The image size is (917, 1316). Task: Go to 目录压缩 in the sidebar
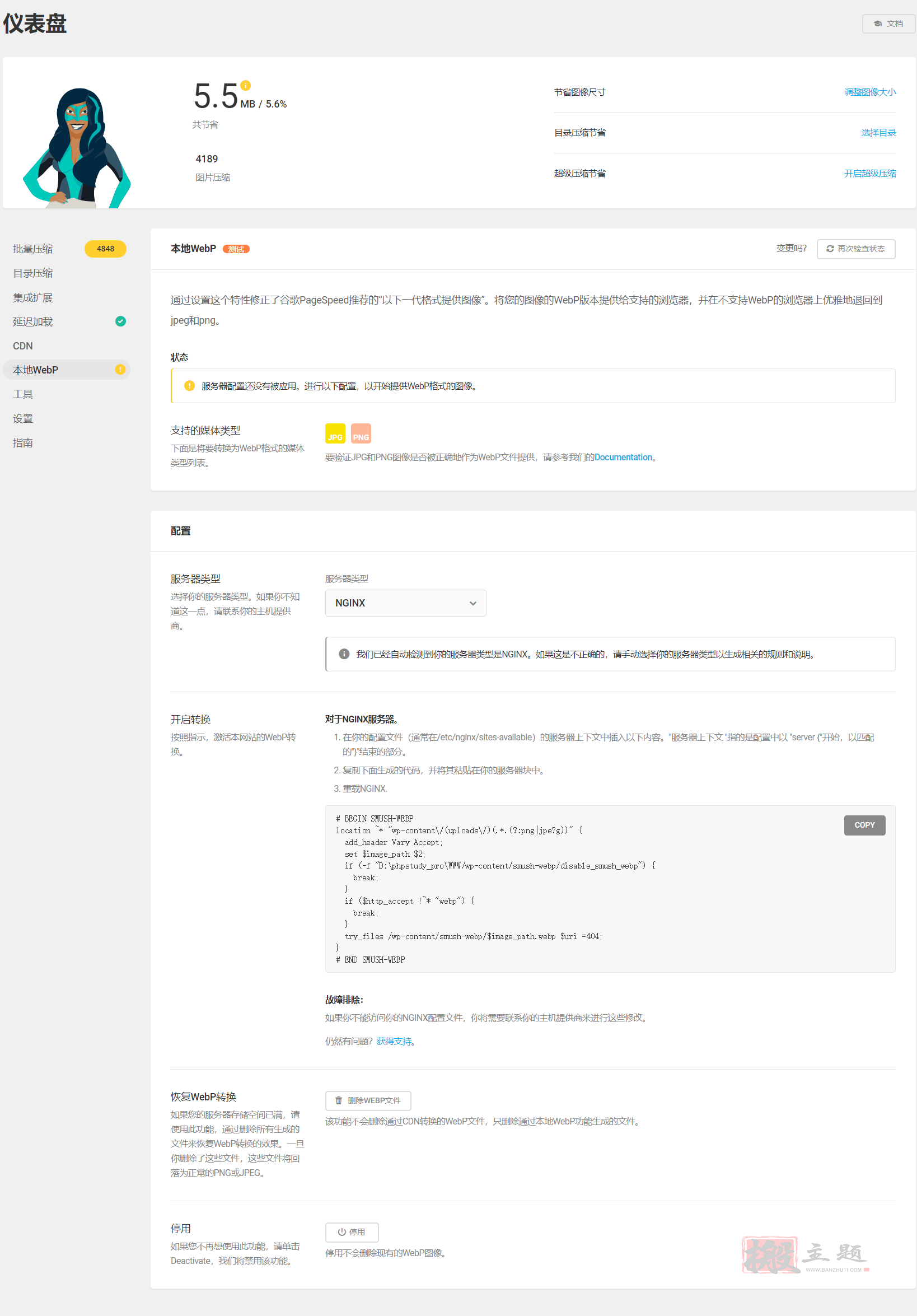(32, 273)
